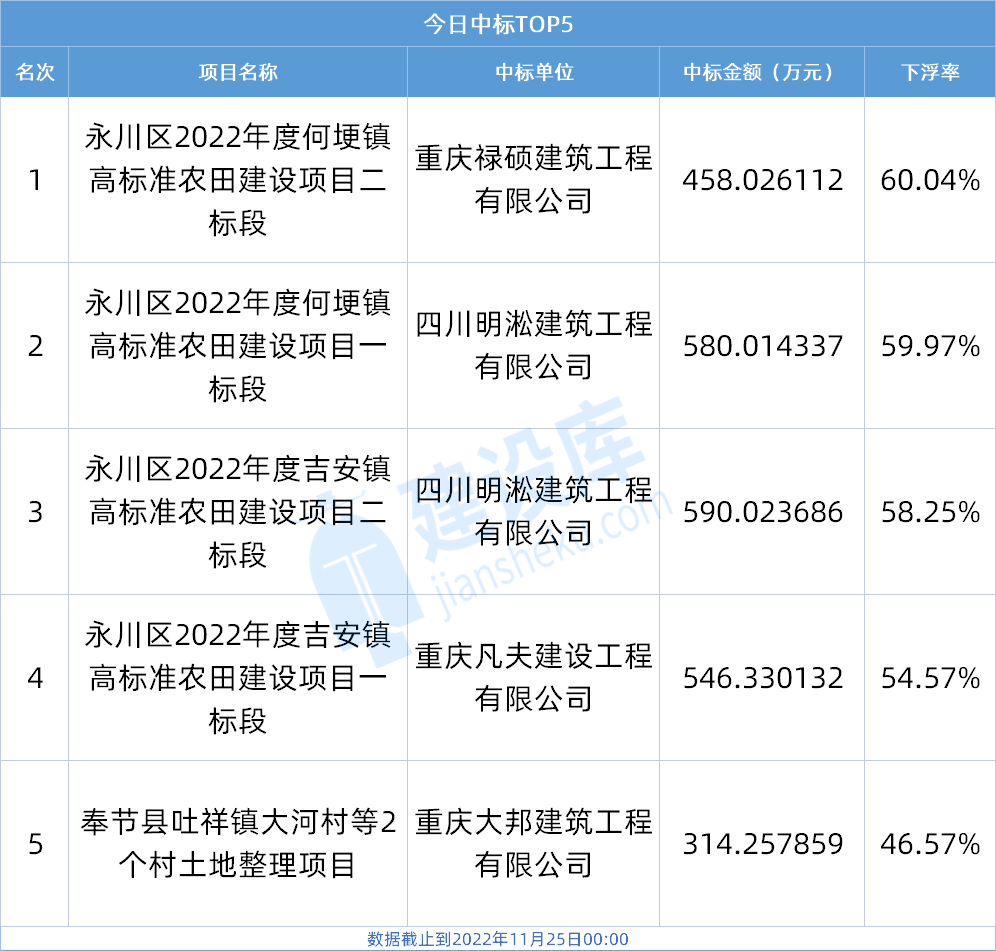996x951 pixels.
Task: Click the 46.57% discount rate cell
Action: (930, 844)
